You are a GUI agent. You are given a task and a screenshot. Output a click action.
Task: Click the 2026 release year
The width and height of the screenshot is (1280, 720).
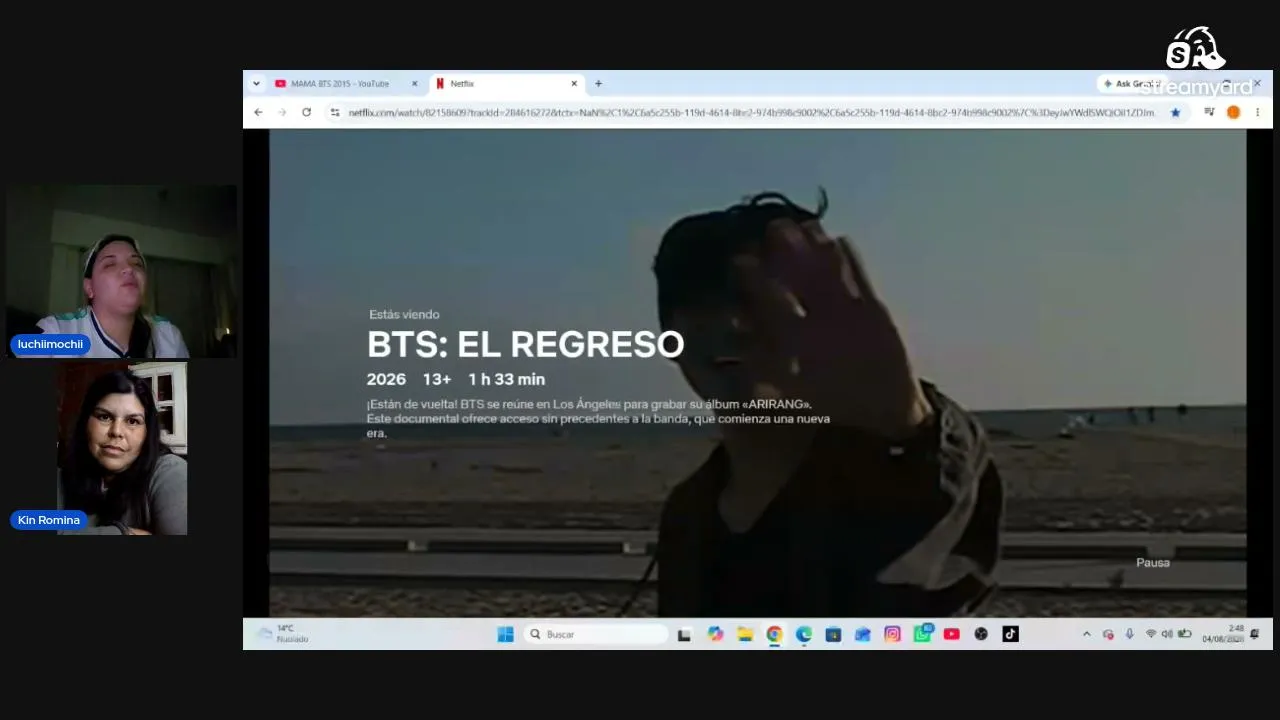(386, 379)
